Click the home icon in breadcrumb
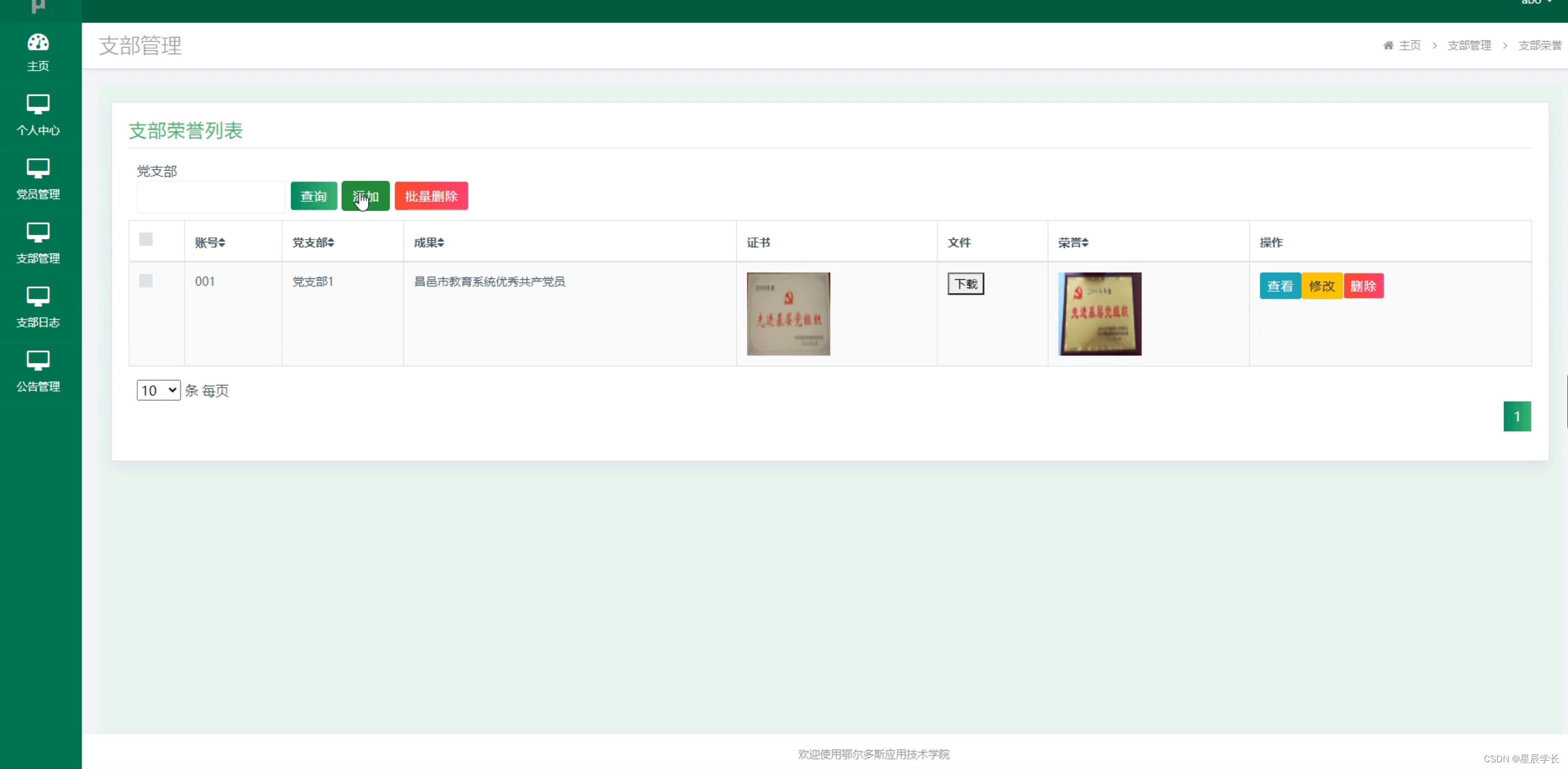 1388,46
